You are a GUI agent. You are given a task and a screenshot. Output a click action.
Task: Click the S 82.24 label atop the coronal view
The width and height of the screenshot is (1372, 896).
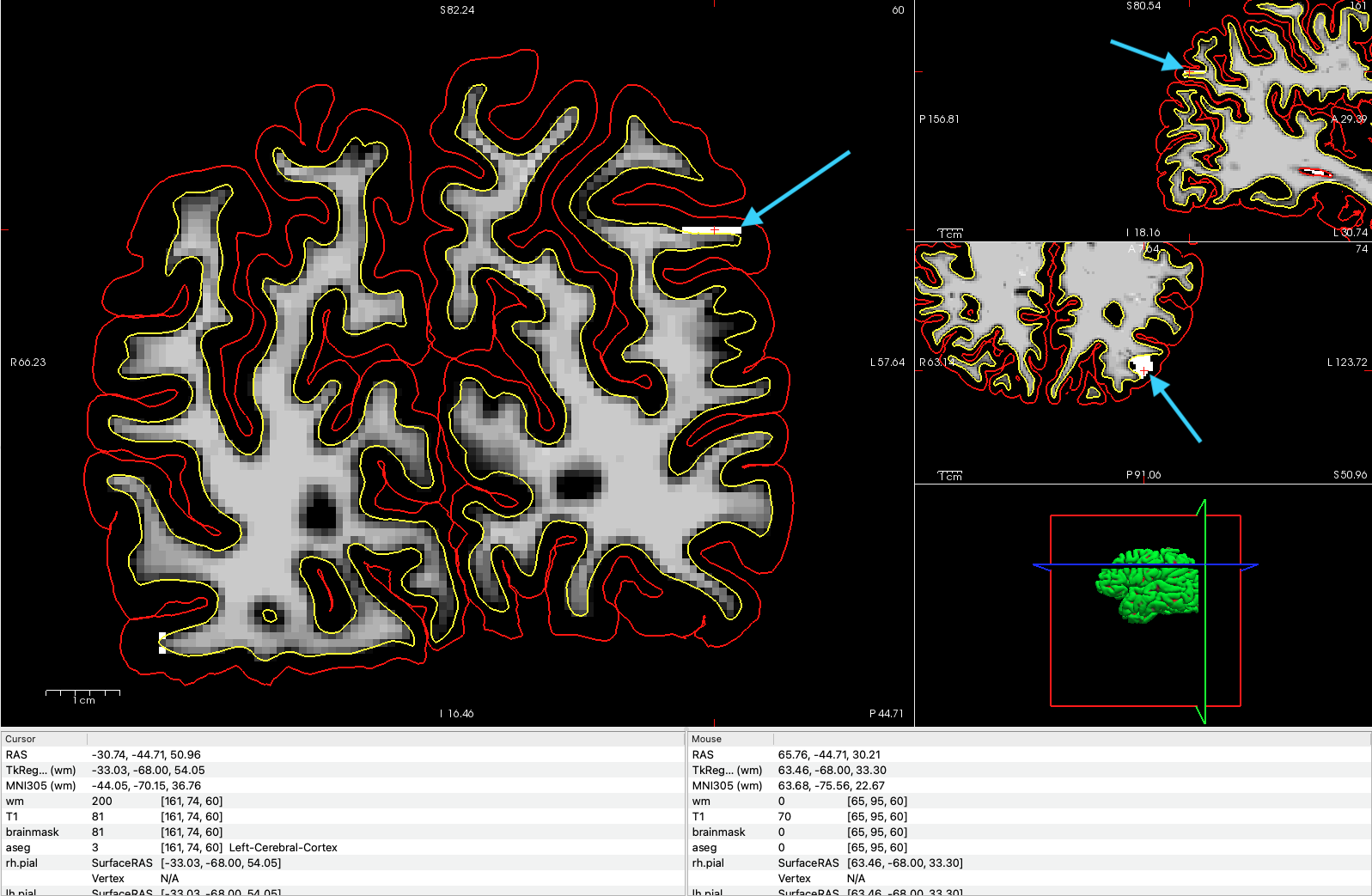click(457, 10)
